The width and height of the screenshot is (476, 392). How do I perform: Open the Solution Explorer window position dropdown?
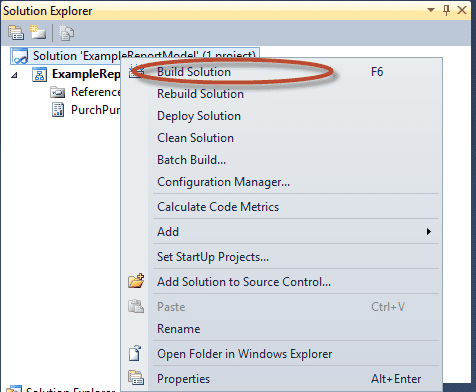(431, 10)
